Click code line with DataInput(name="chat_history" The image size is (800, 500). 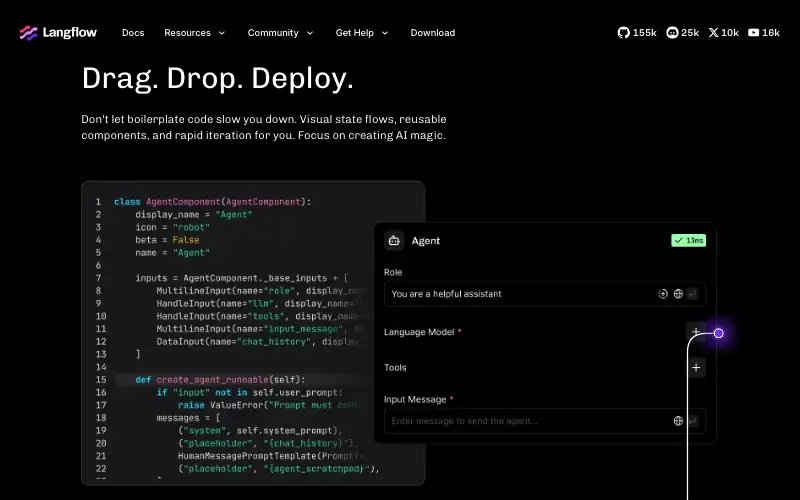(259, 342)
